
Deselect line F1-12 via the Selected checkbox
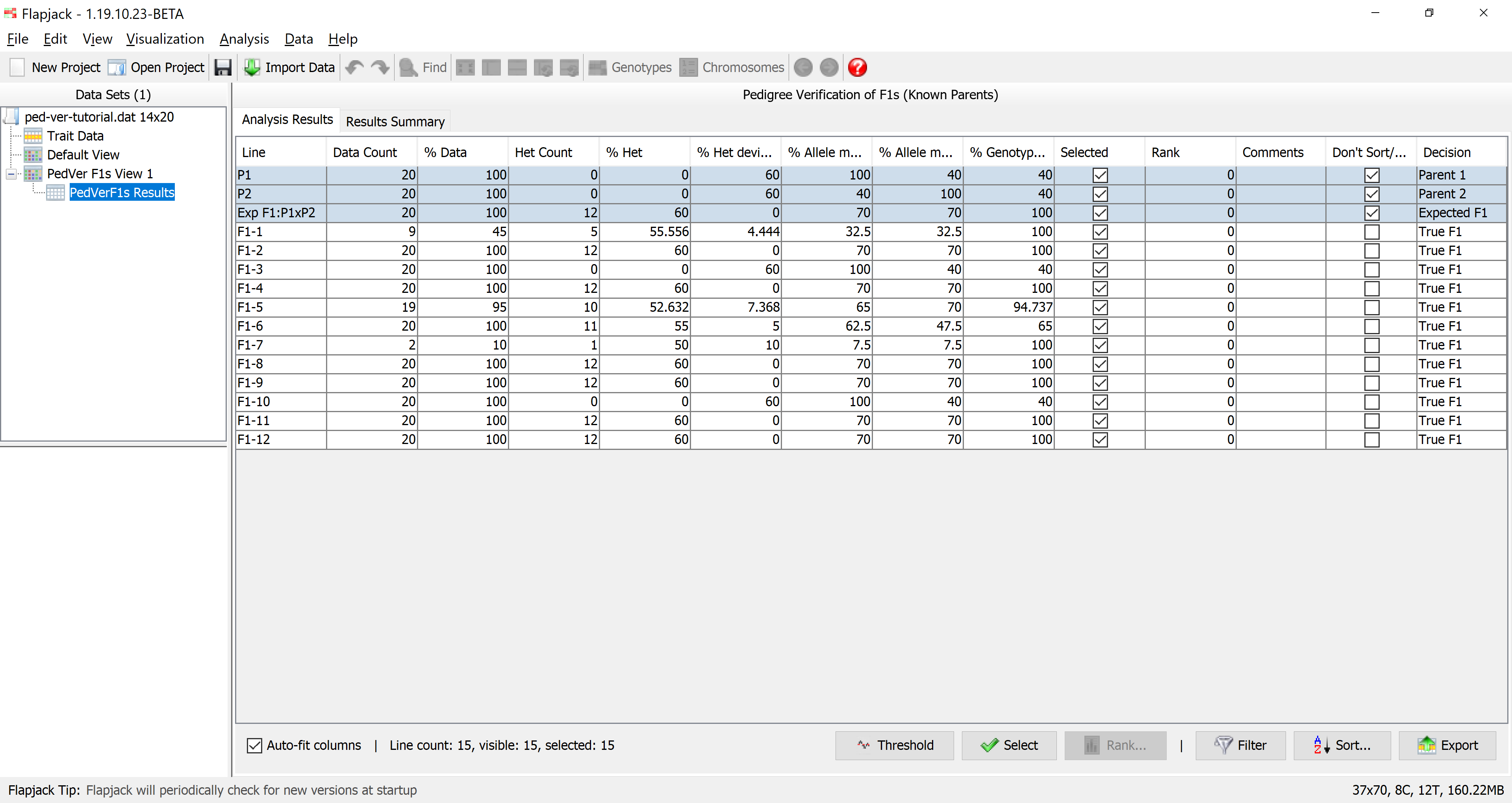(1100, 440)
